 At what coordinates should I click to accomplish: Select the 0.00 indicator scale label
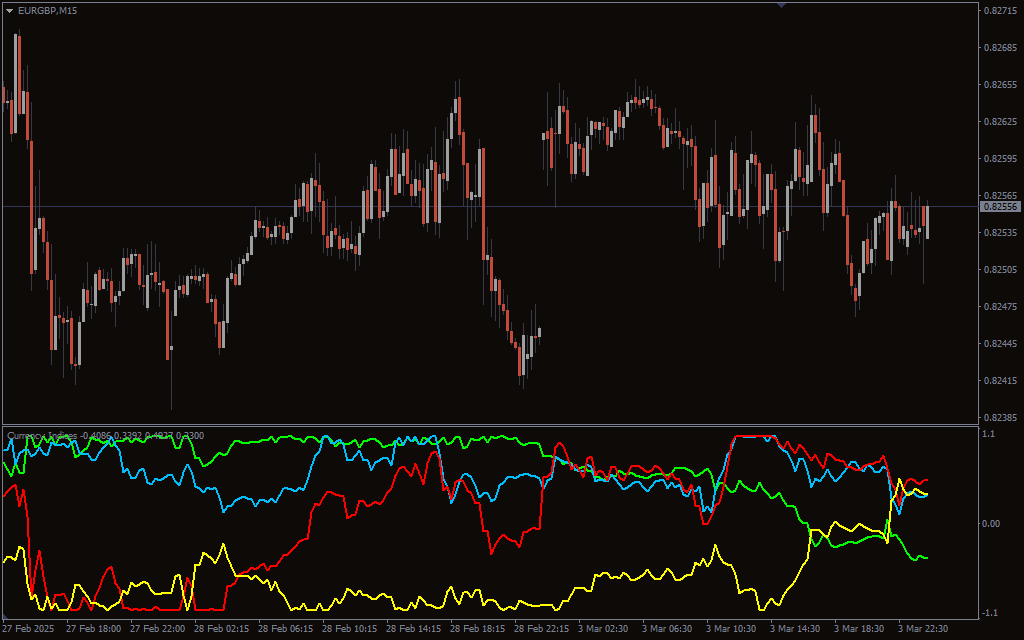coord(990,523)
